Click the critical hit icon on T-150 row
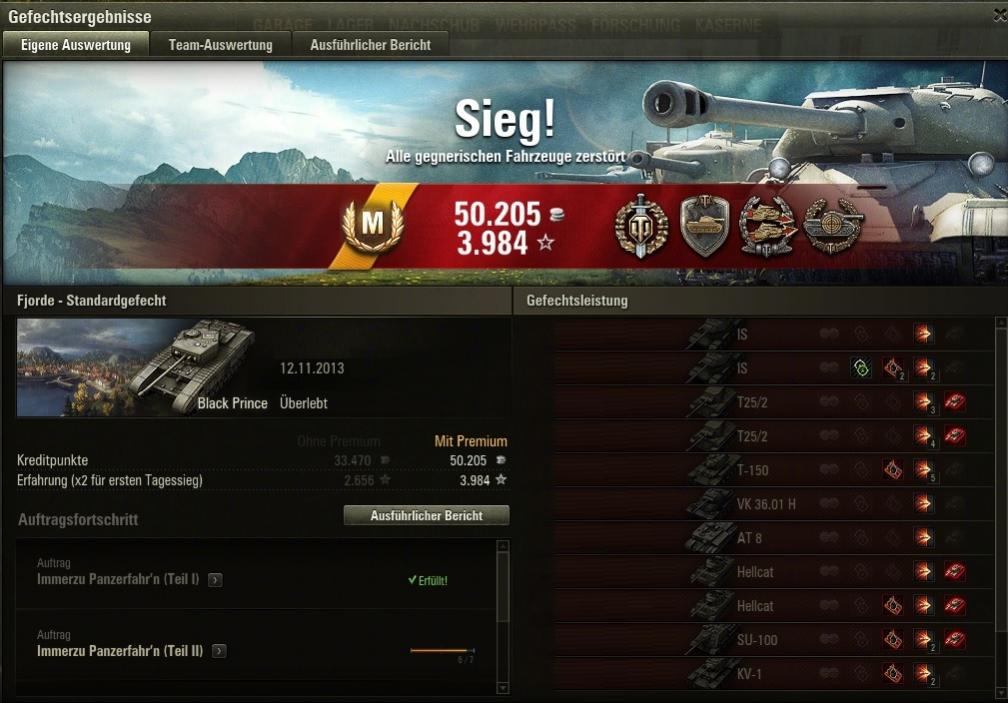 (x=892, y=470)
